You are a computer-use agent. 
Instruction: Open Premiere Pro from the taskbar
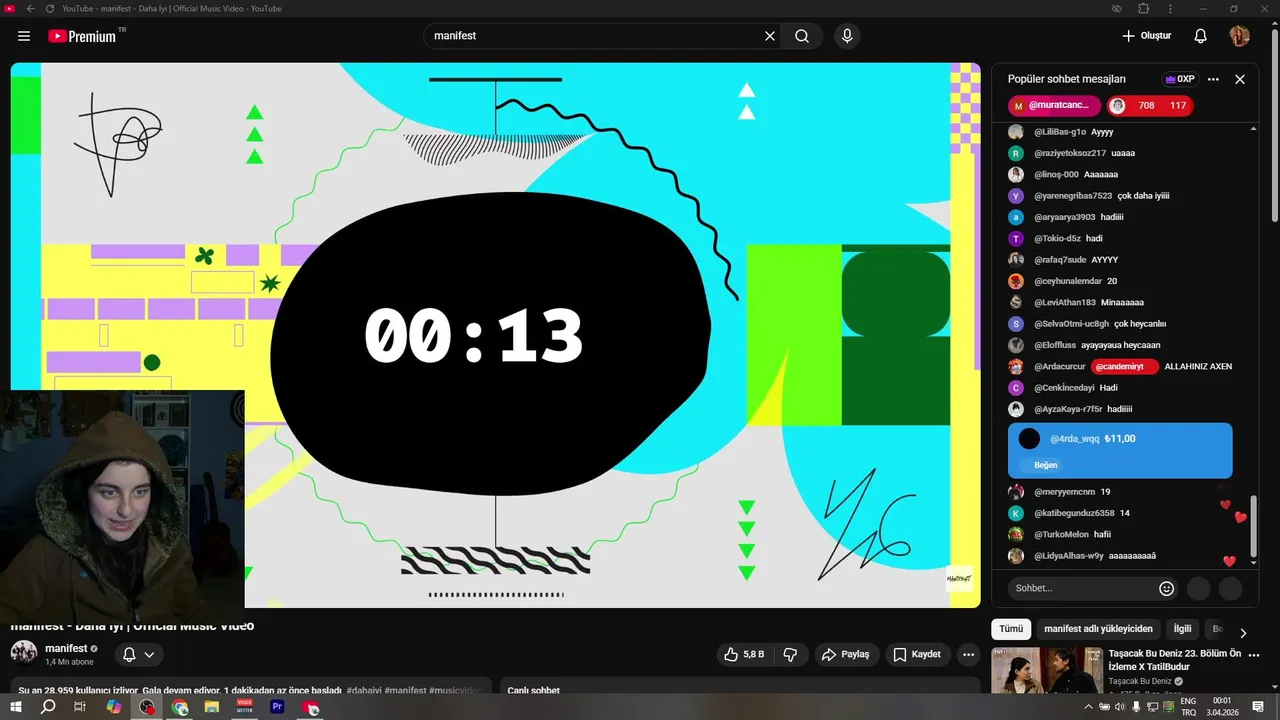click(x=278, y=707)
